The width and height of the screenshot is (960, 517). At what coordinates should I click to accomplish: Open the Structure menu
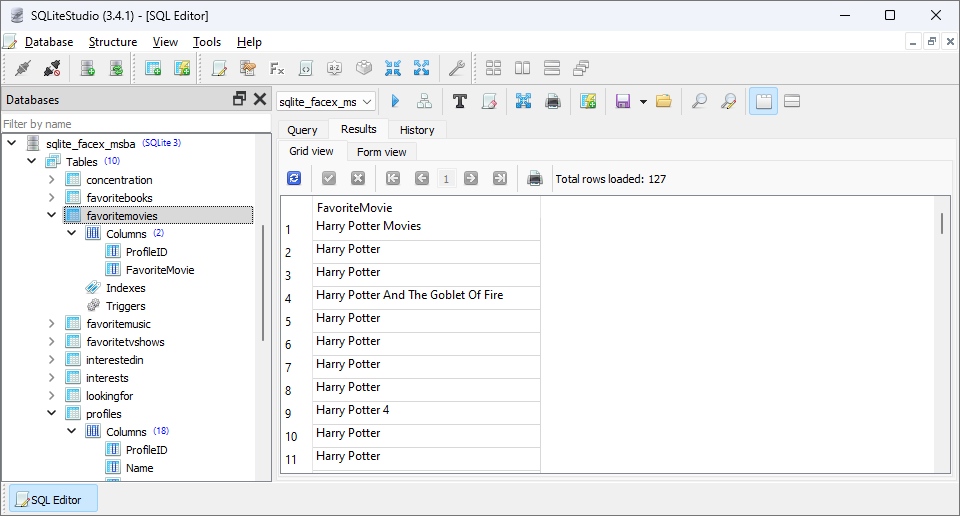113,42
